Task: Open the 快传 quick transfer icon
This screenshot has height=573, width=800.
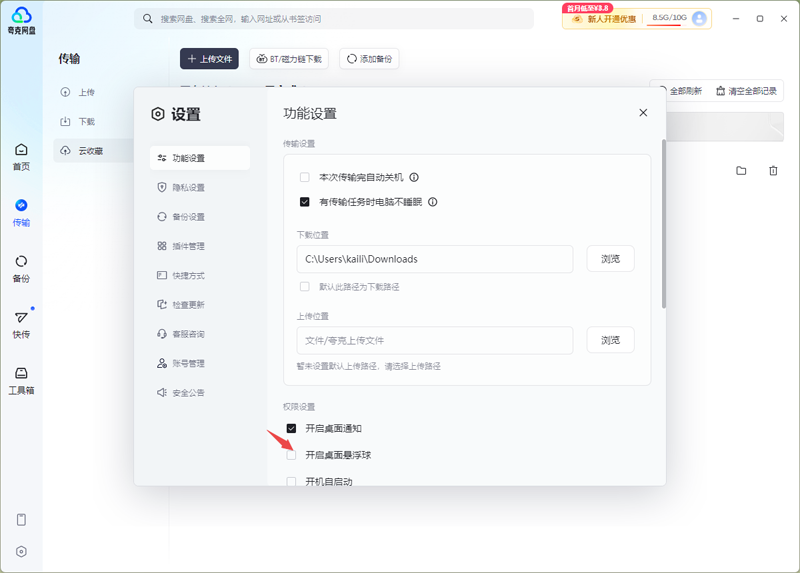Action: click(x=21, y=323)
